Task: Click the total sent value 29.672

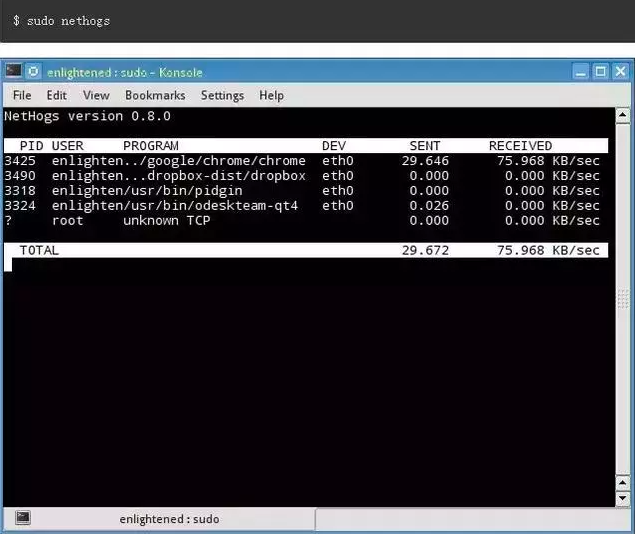Action: click(x=425, y=251)
